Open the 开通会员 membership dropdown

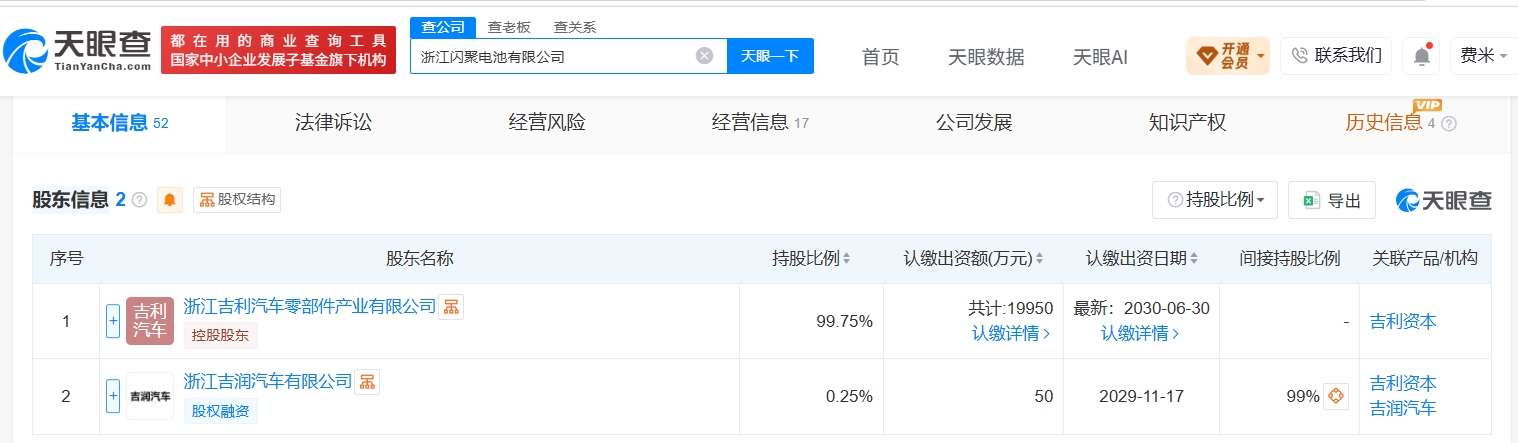1227,56
